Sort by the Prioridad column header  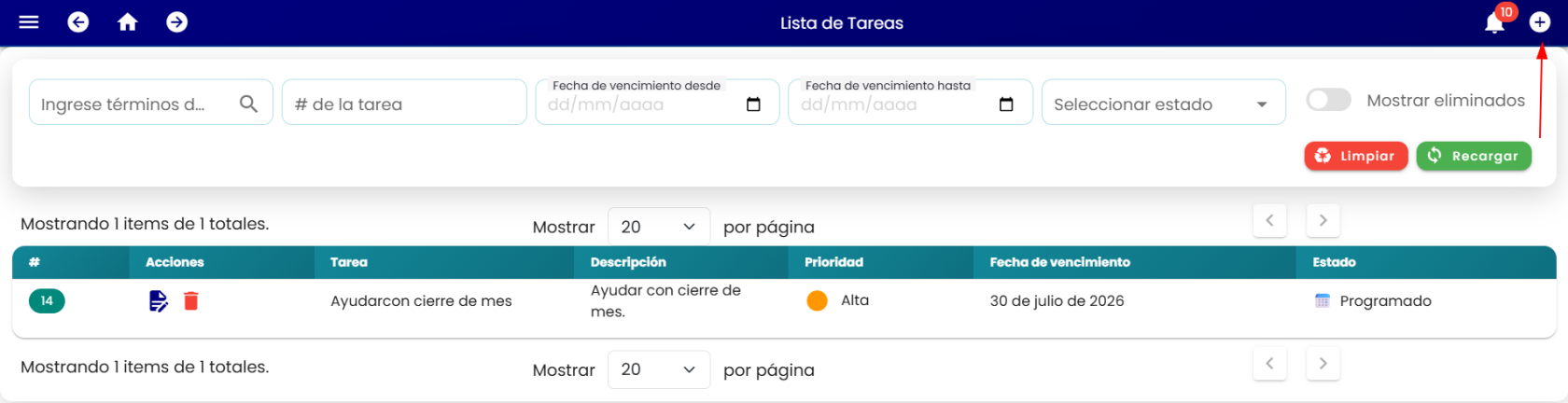click(x=833, y=262)
